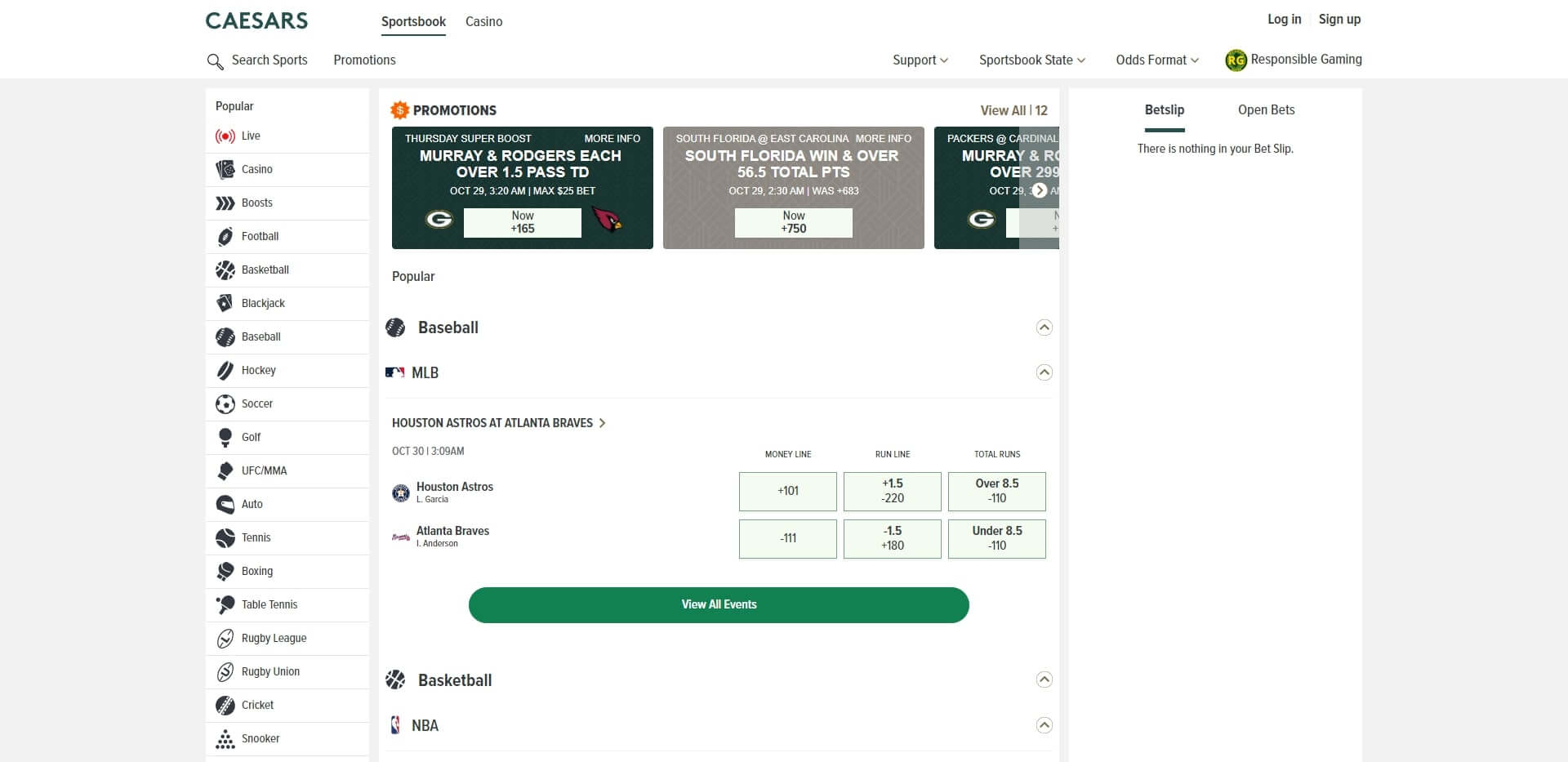Choose the Snooker balls icon
1568x762 pixels.
coord(225,739)
